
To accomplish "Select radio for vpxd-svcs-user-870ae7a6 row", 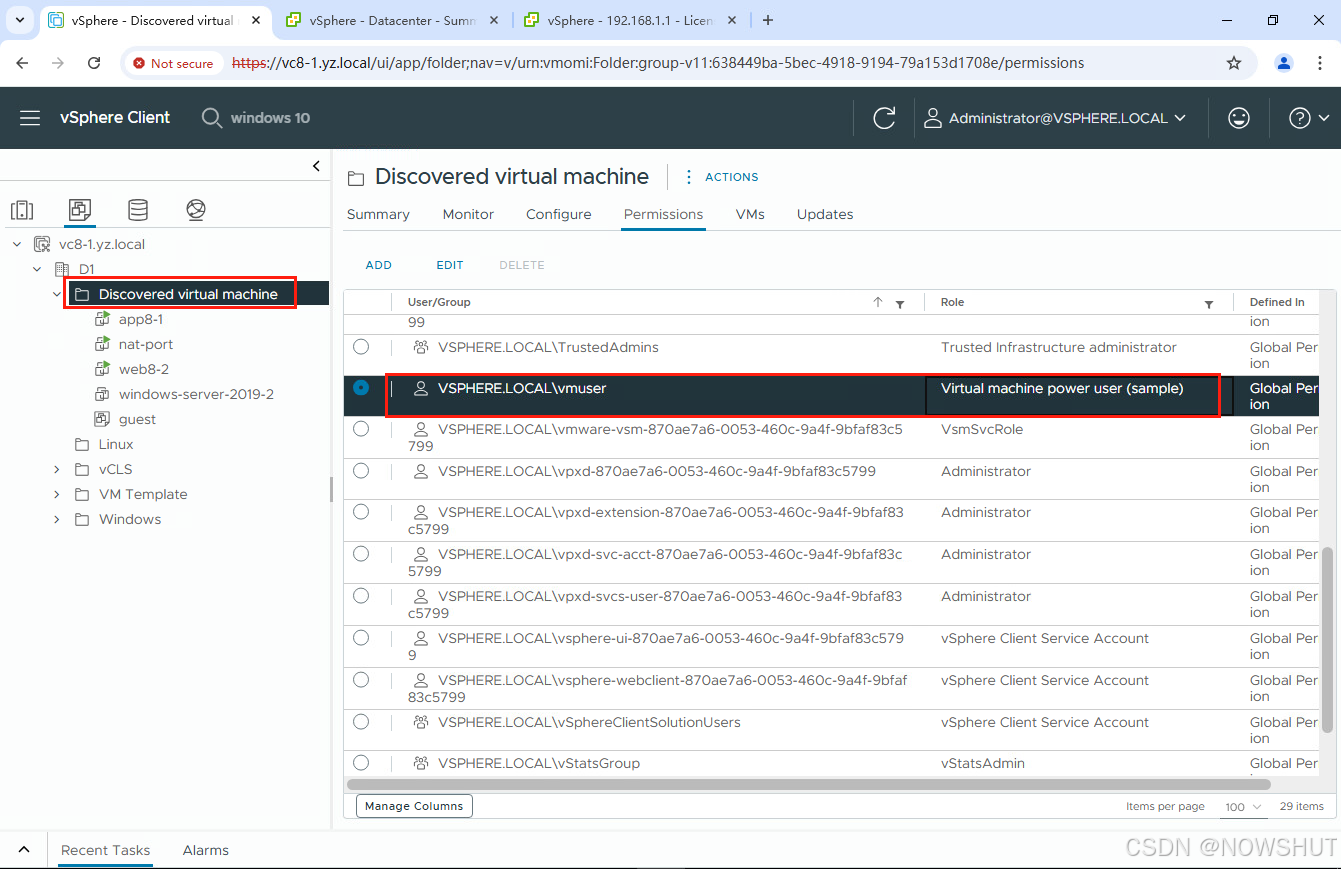I will (361, 595).
